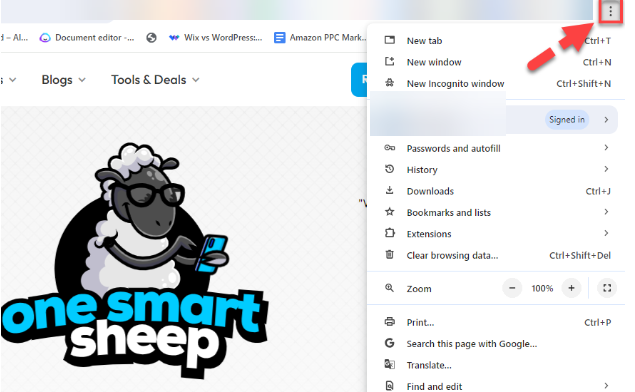This screenshot has height=392, width=635.
Task: Click the Wix vs WordPress bookmark icon
Action: pos(174,38)
